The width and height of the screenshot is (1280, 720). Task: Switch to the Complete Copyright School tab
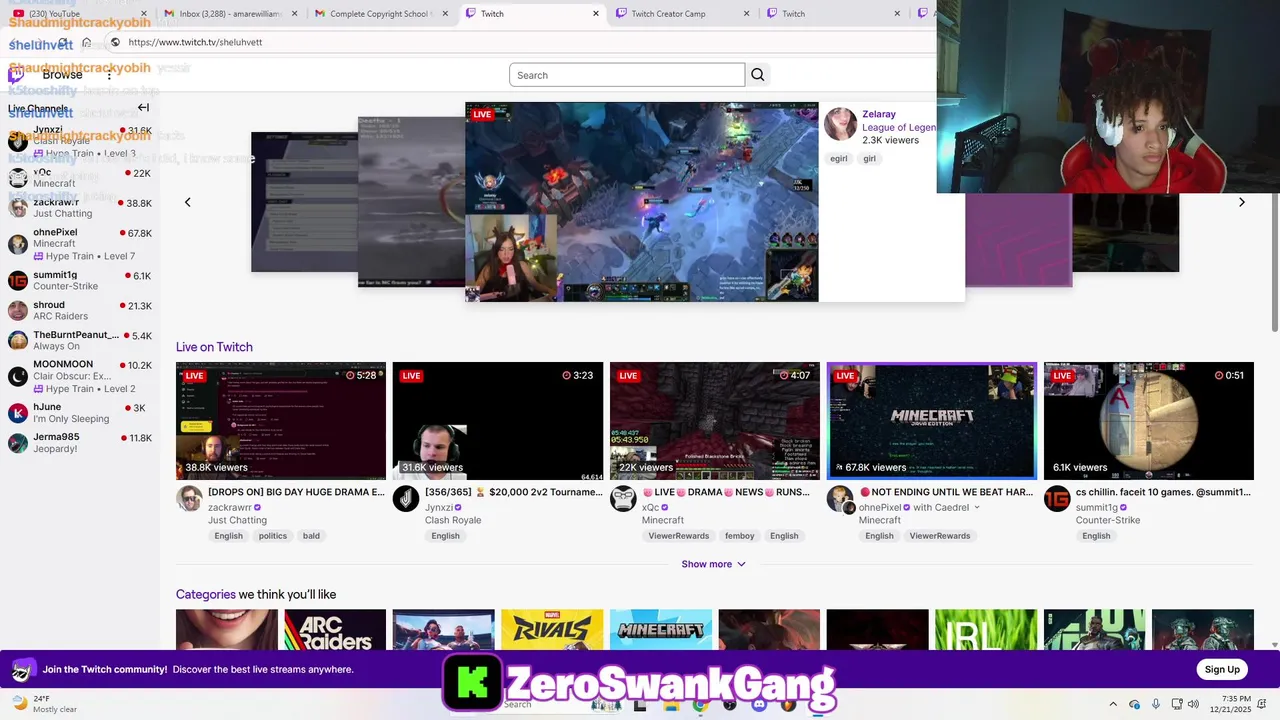pyautogui.click(x=380, y=14)
